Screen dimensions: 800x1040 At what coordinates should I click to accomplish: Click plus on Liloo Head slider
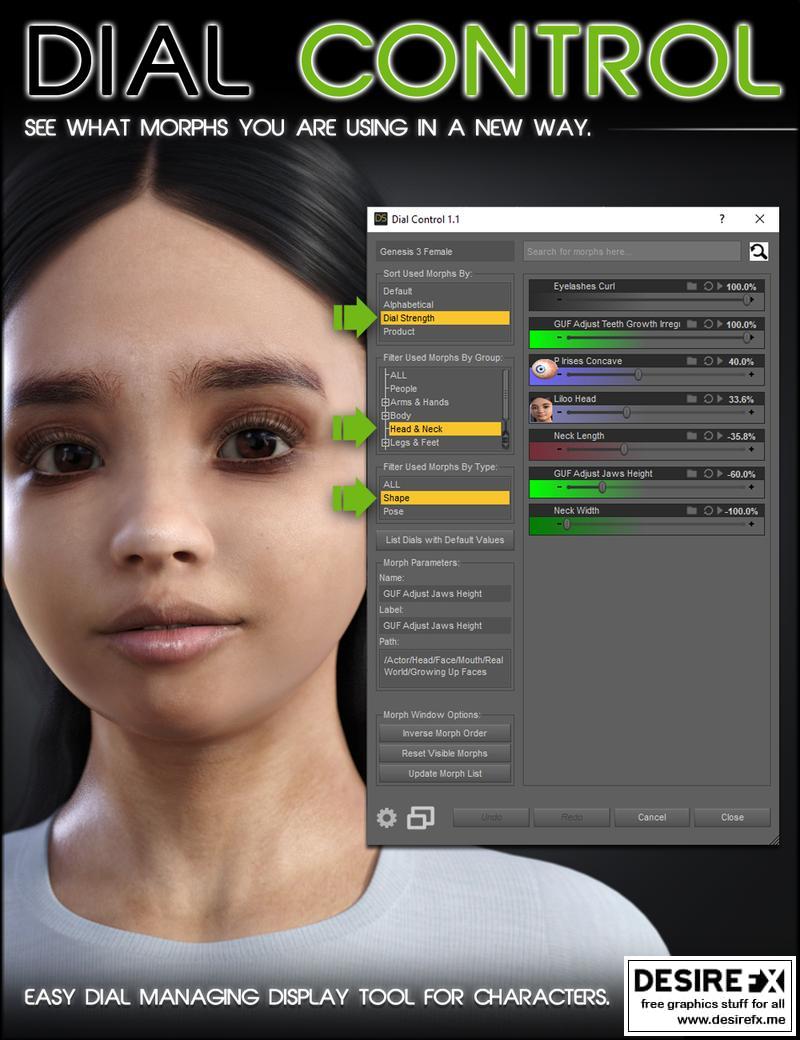tap(752, 412)
